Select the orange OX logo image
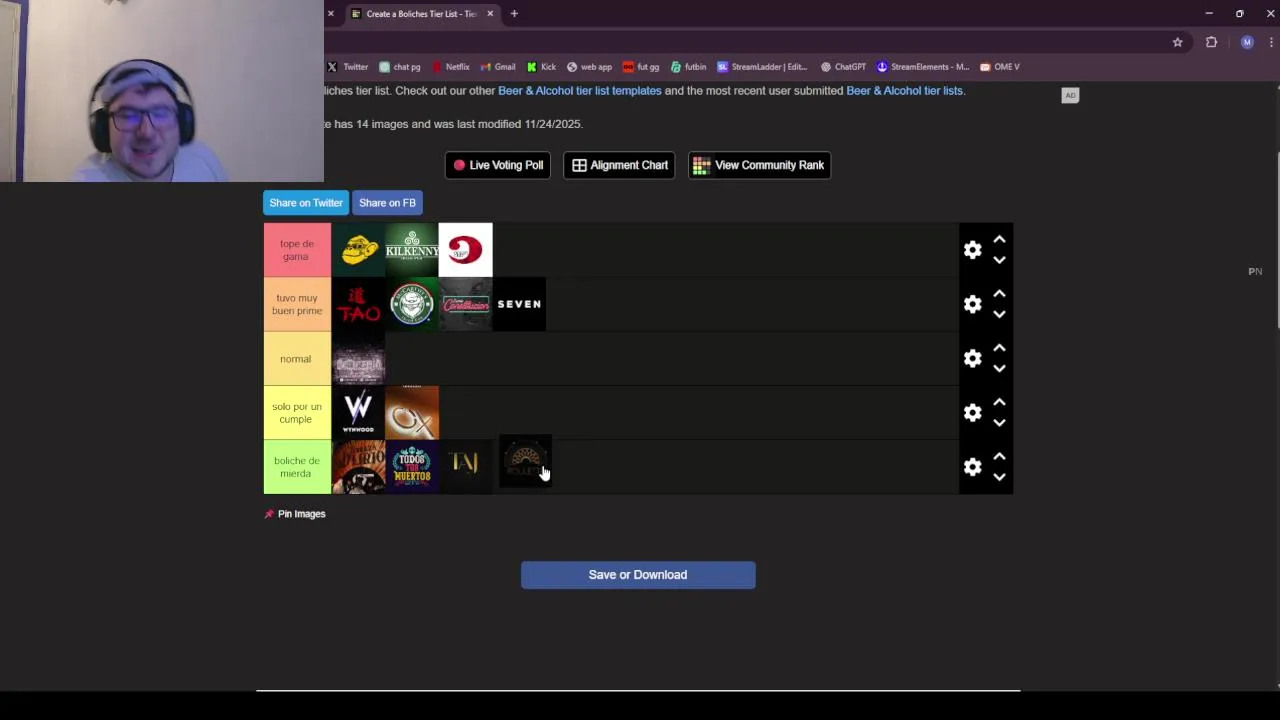 (x=412, y=412)
